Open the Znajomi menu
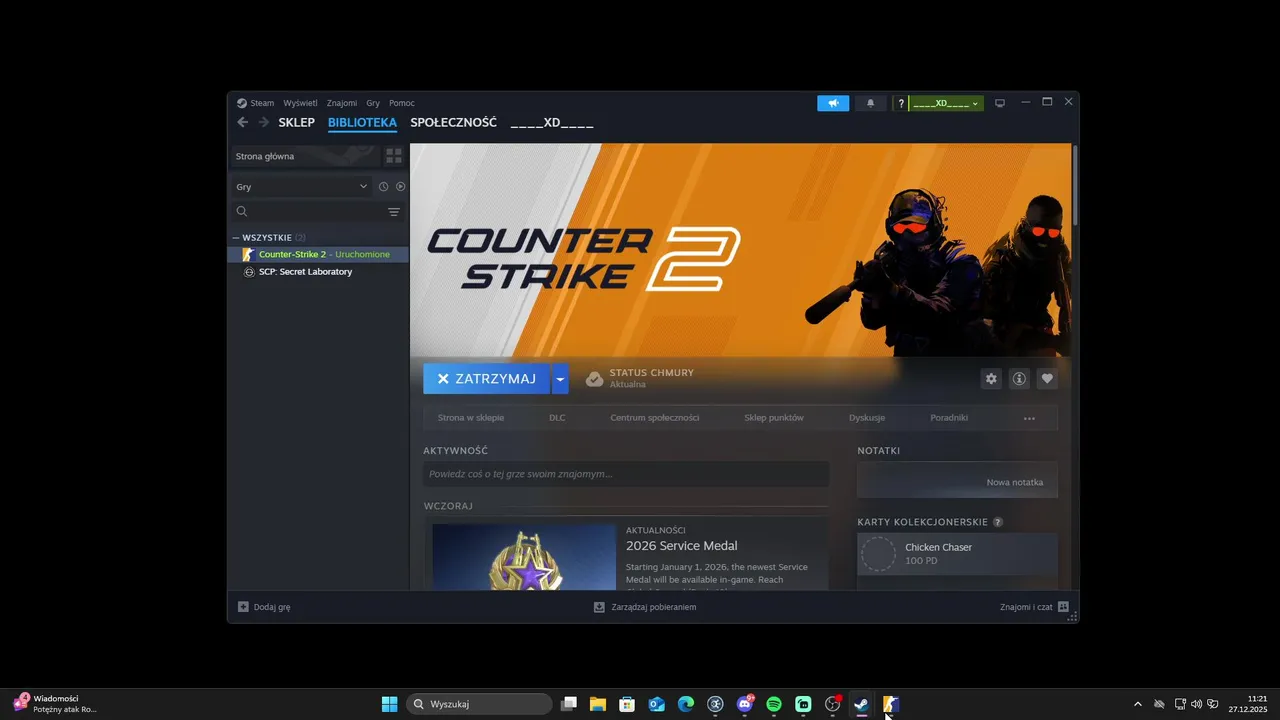Viewport: 1280px width, 720px height. pyautogui.click(x=342, y=103)
